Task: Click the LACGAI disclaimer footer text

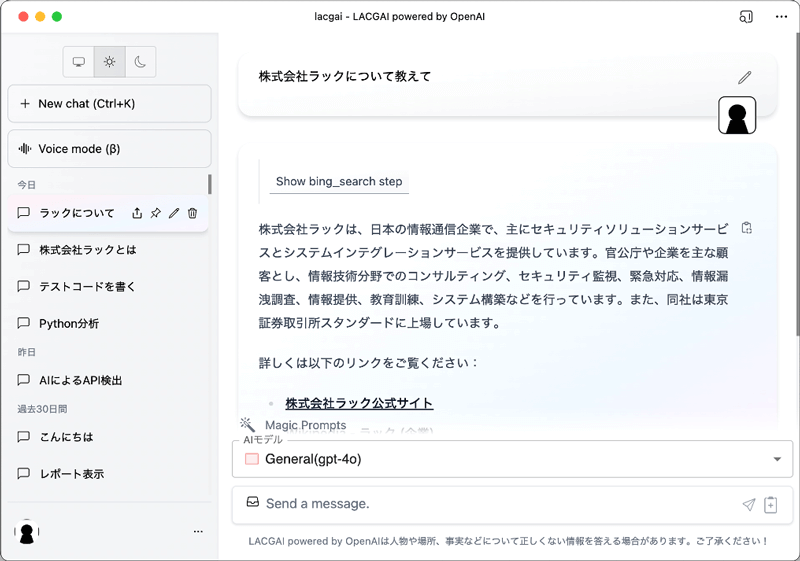Action: (x=508, y=541)
